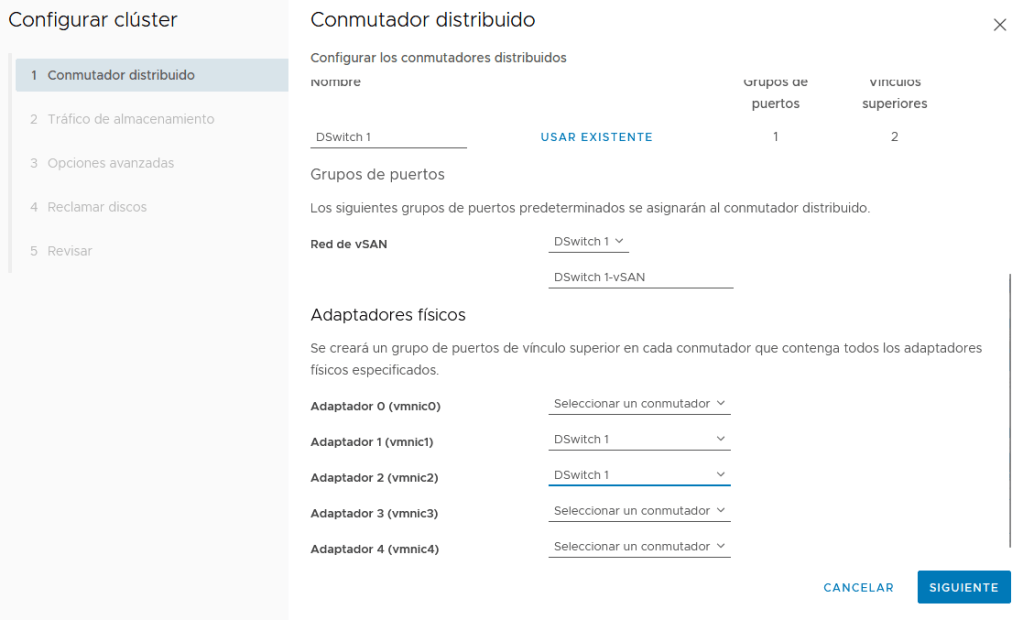Click the CANCELAR button
Screen dimensions: 1023x620
[x=858, y=588]
